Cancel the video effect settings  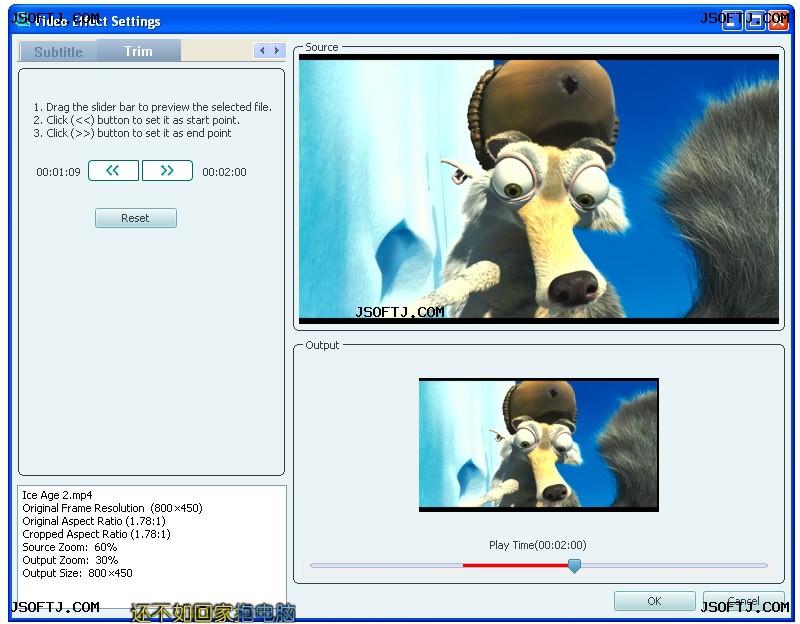(743, 601)
